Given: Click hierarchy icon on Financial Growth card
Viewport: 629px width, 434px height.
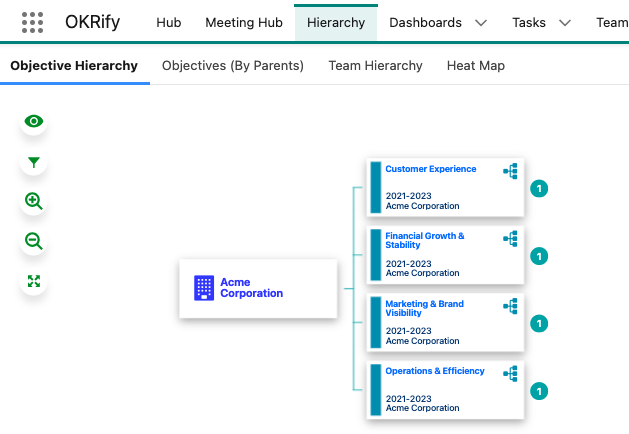Looking at the screenshot, I should click(x=510, y=239).
